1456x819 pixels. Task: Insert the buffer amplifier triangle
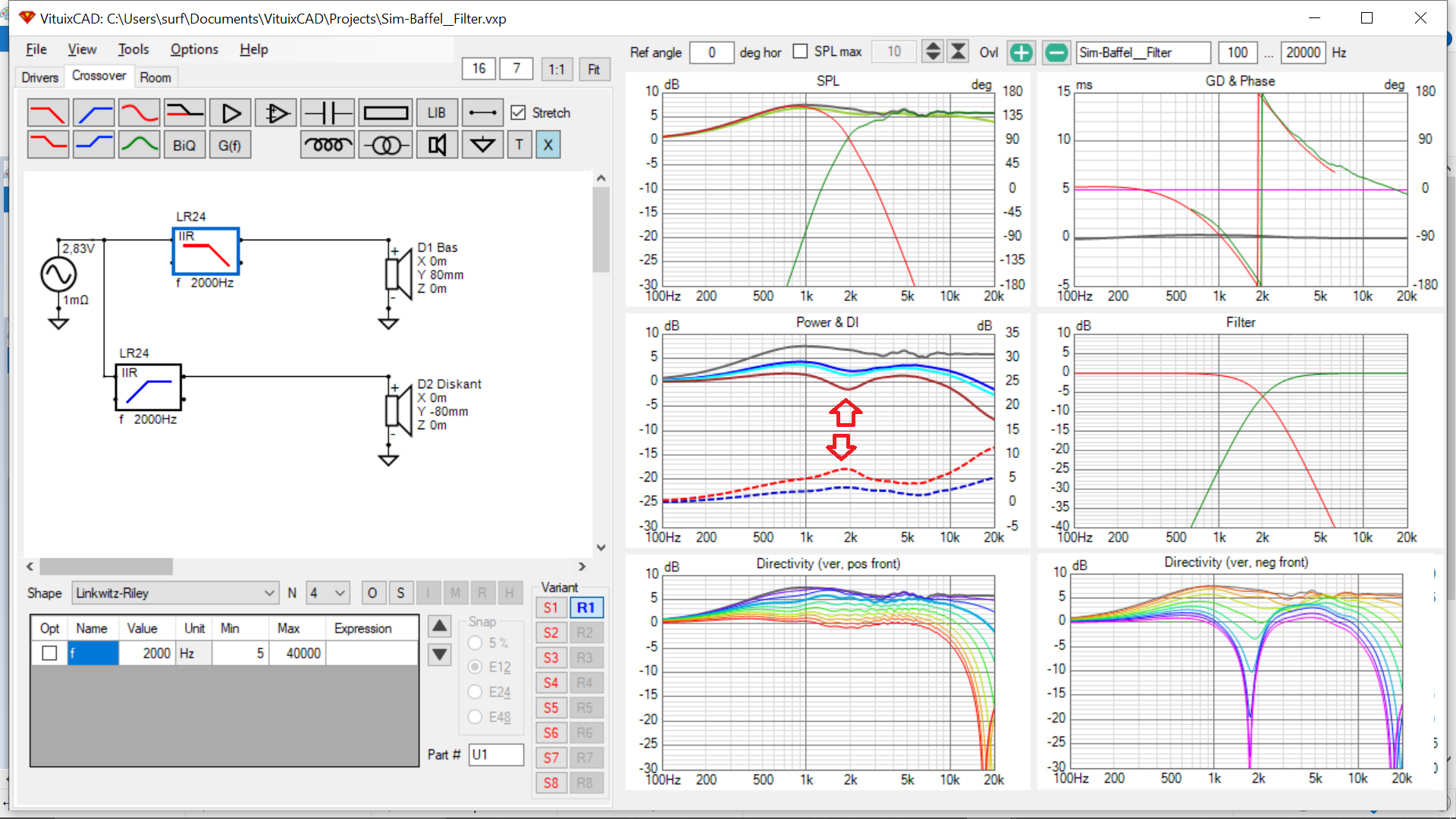point(230,113)
